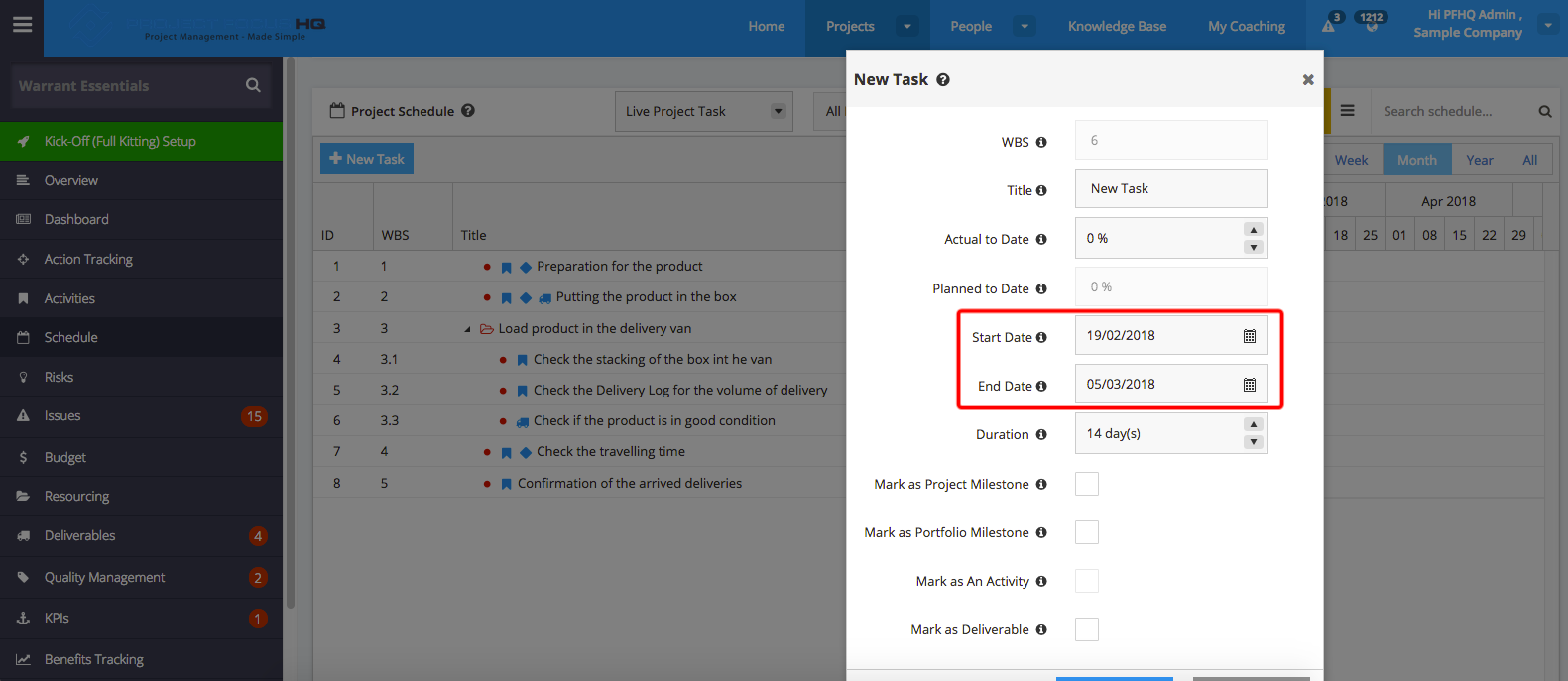The height and width of the screenshot is (681, 1568).
Task: Open Resourcing in sidebar
Action: [141, 496]
